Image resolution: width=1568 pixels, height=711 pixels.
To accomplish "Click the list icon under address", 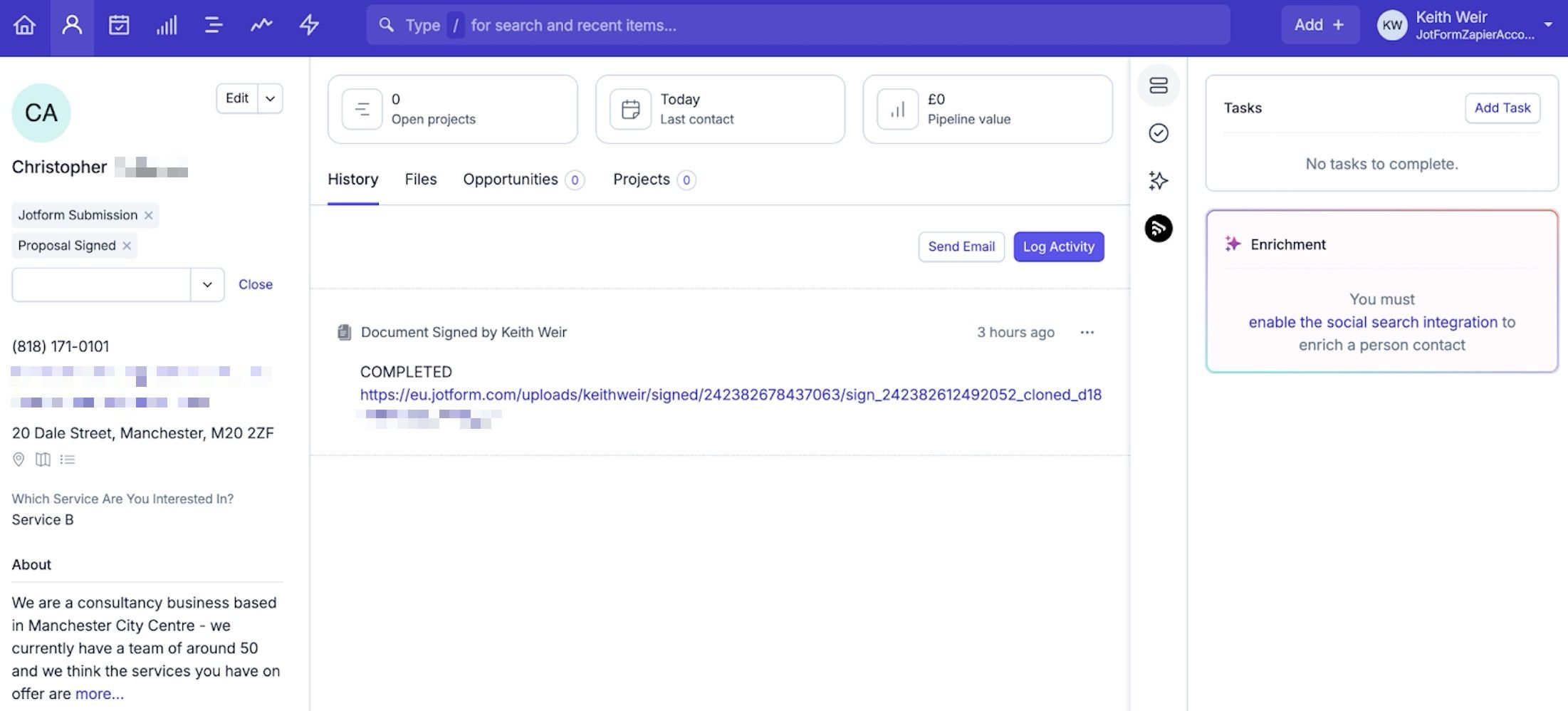I will pyautogui.click(x=68, y=460).
